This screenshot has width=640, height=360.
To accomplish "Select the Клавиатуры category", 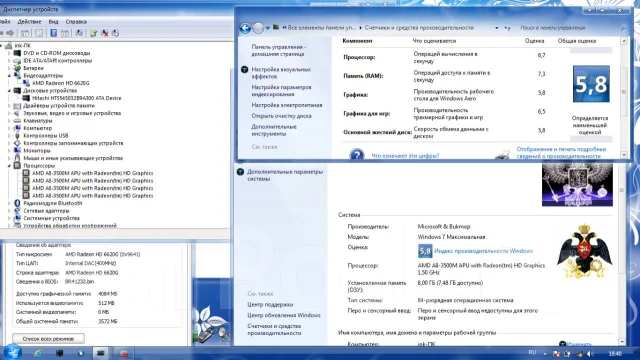I will pos(38,121).
